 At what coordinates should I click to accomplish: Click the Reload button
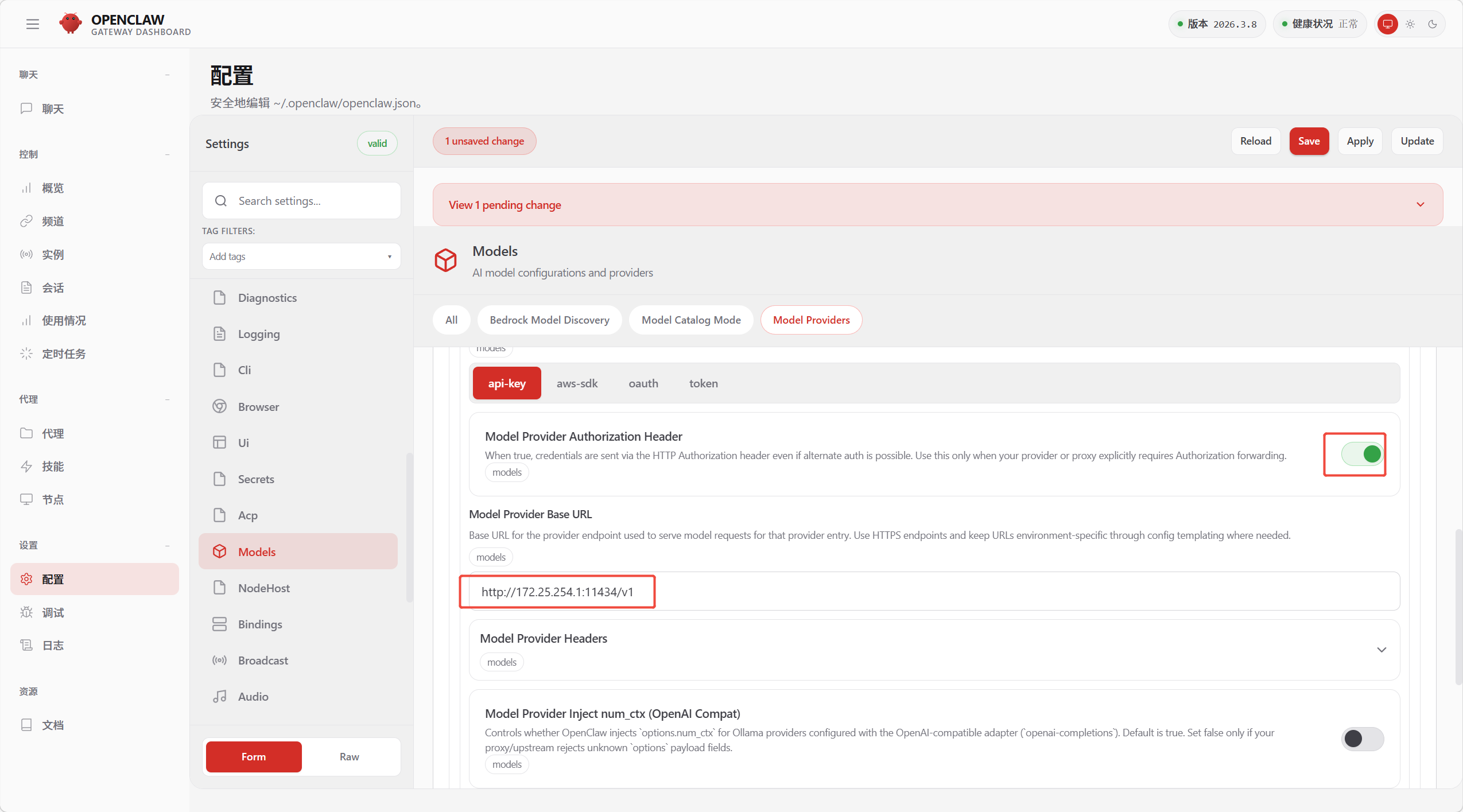pos(1255,141)
